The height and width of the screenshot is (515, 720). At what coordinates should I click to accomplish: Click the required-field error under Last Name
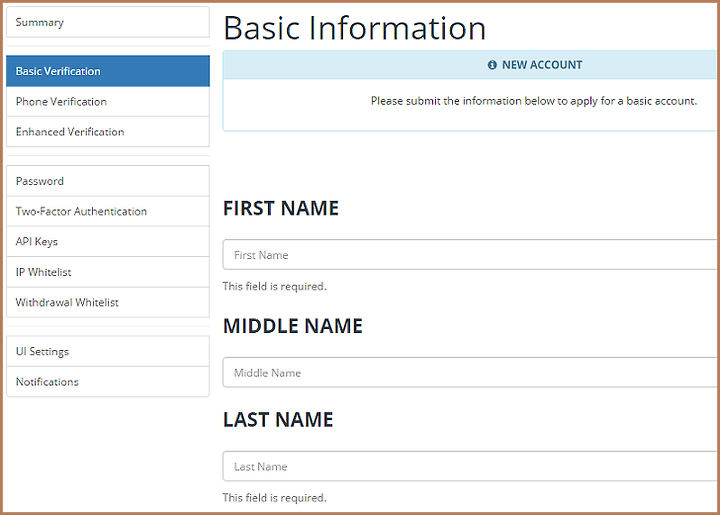[275, 498]
